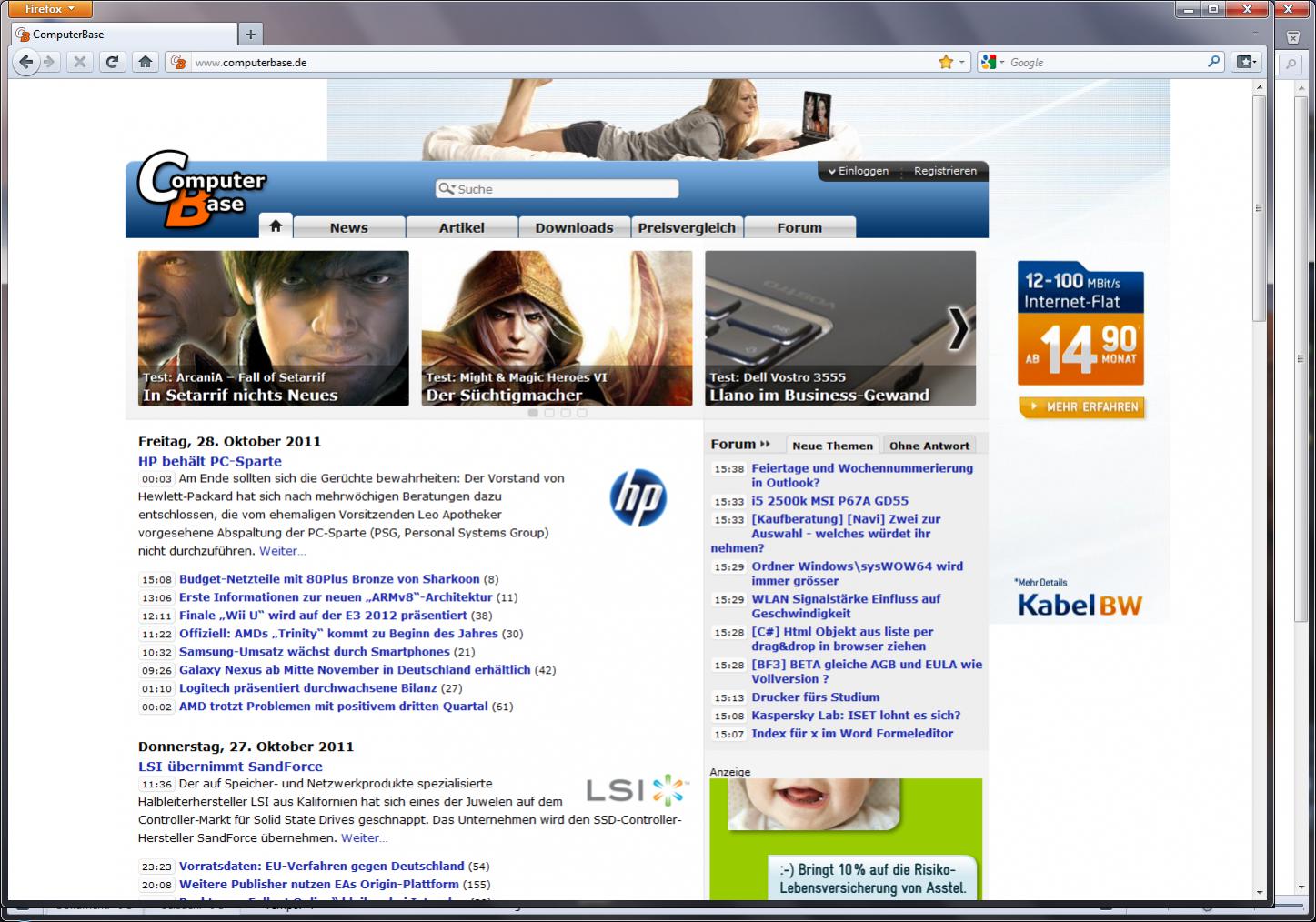Click the Registrieren link

(x=945, y=171)
